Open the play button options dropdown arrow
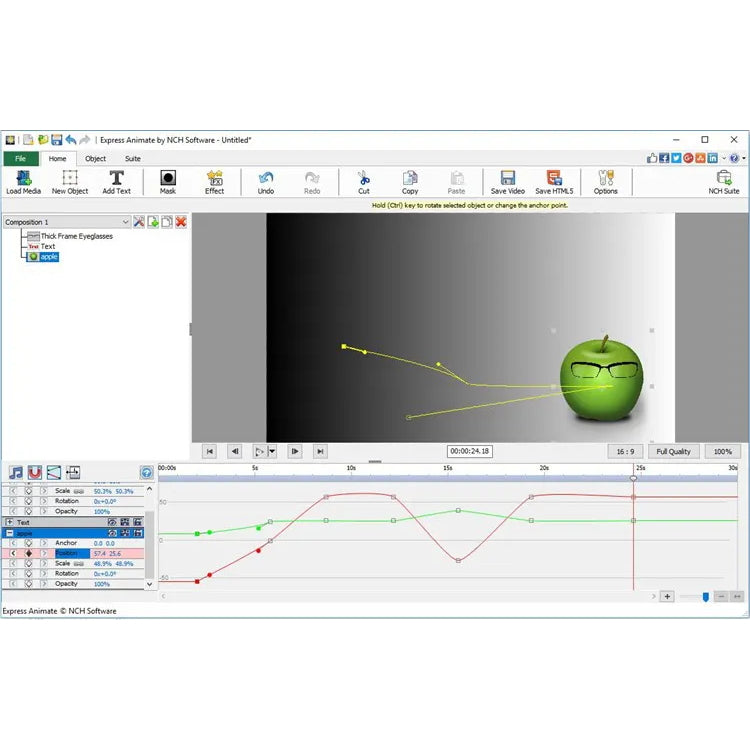Screen dimensions: 750x750 point(272,452)
